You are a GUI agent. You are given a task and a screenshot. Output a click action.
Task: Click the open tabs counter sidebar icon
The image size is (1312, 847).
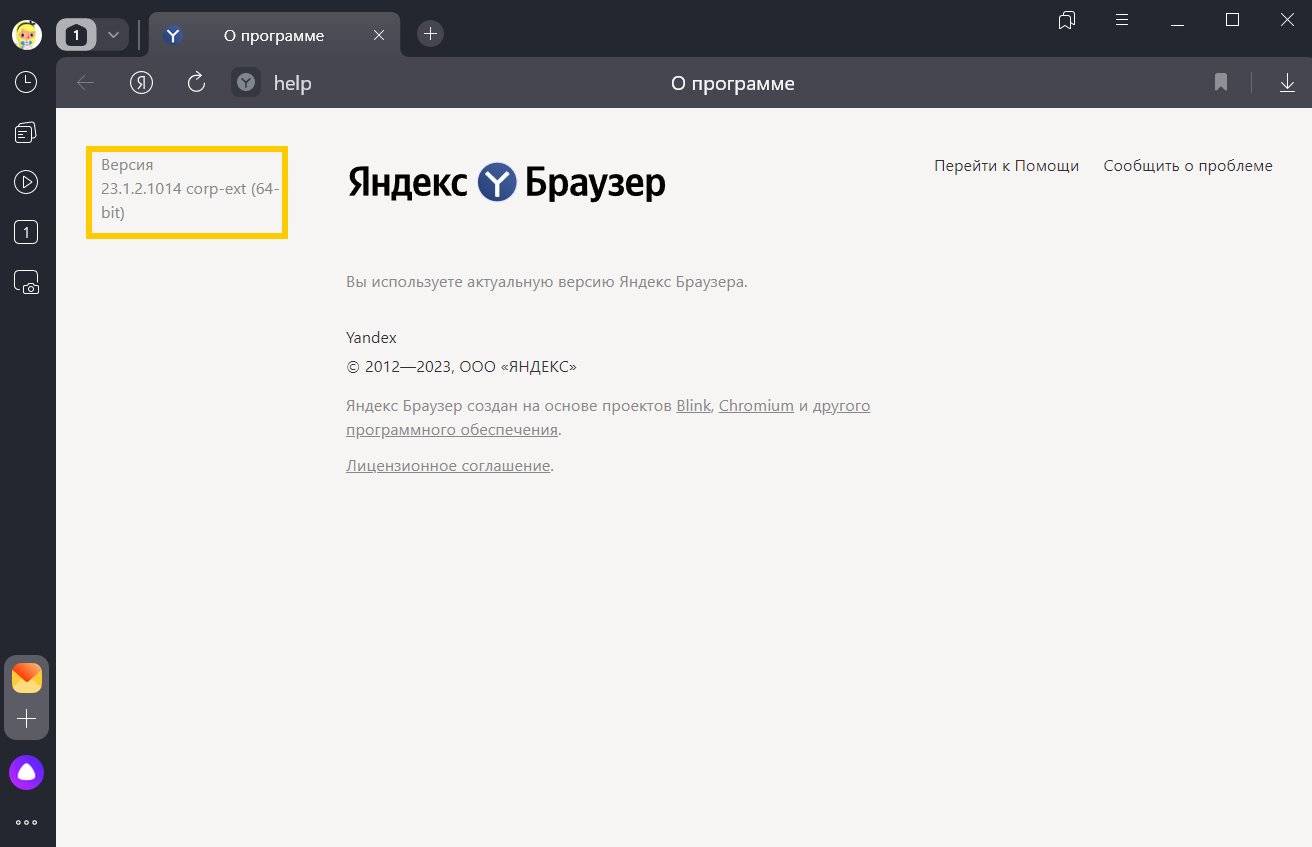coord(26,233)
